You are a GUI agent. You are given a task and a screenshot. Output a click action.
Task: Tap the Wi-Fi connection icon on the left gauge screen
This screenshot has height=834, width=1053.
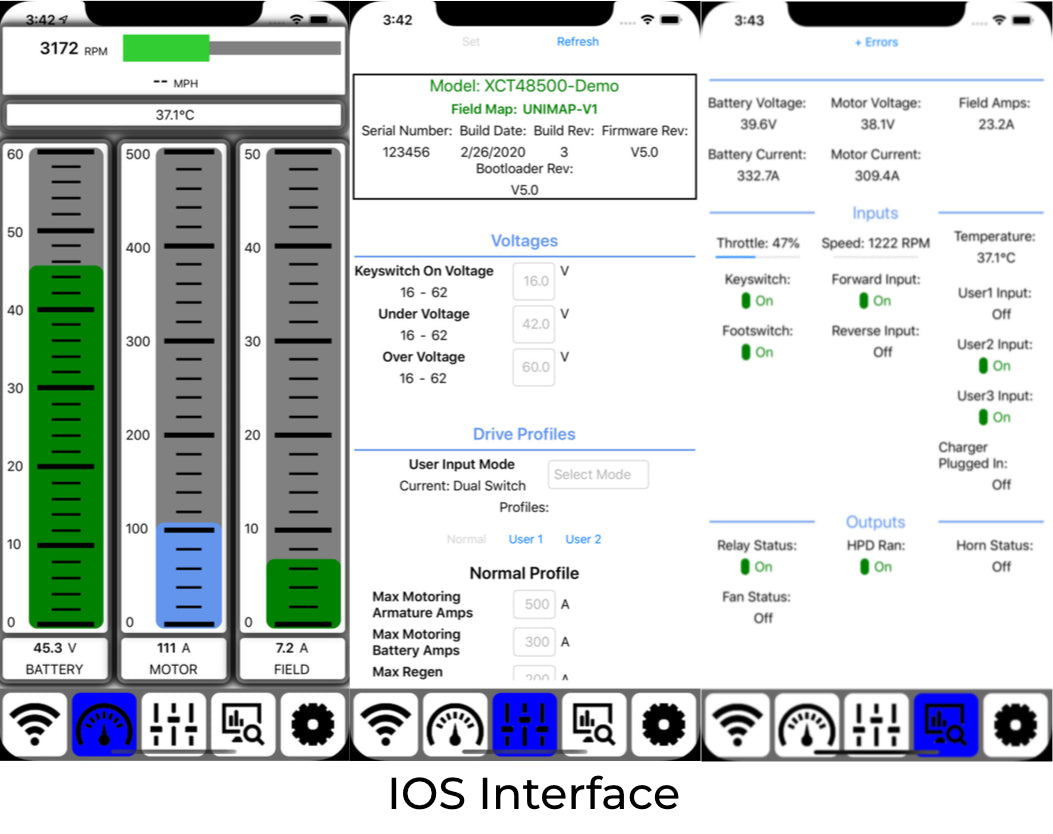(35, 724)
